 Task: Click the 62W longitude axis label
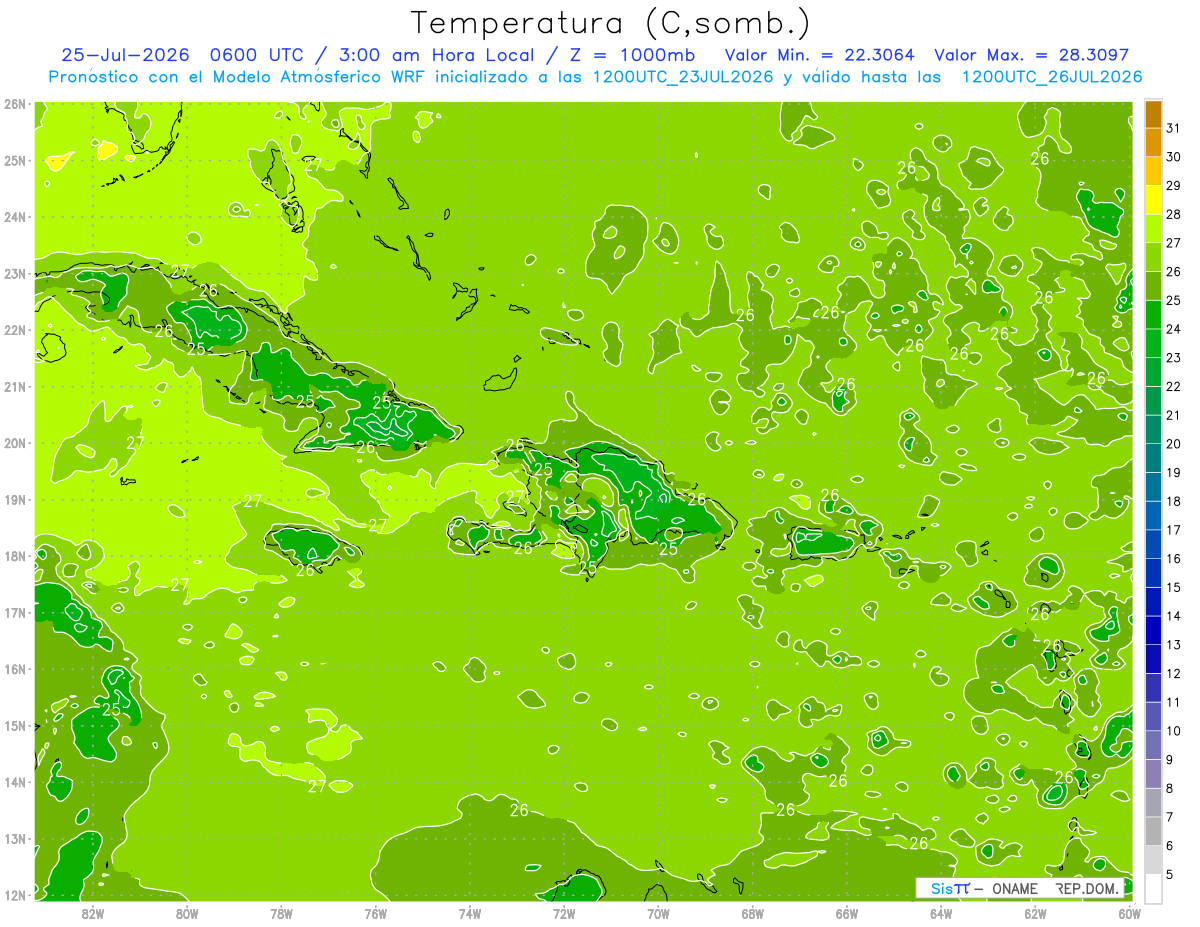click(1035, 913)
